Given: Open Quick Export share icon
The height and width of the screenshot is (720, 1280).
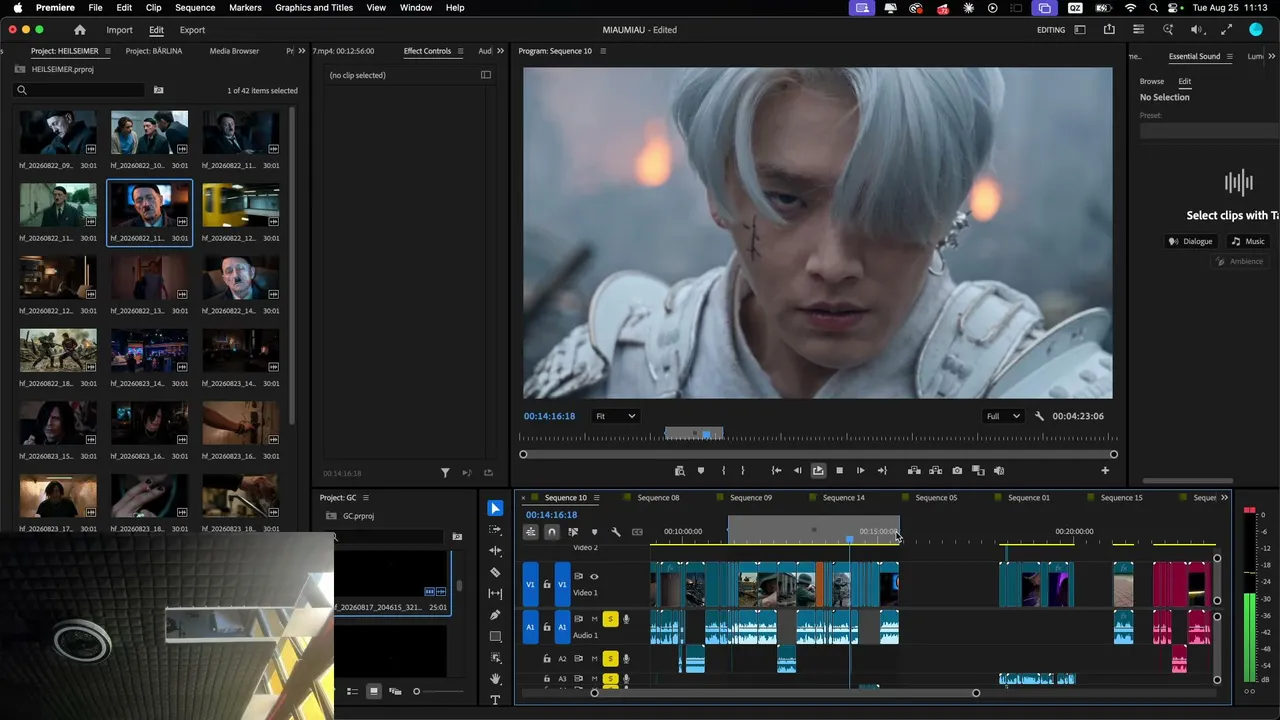Looking at the screenshot, I should (1109, 30).
